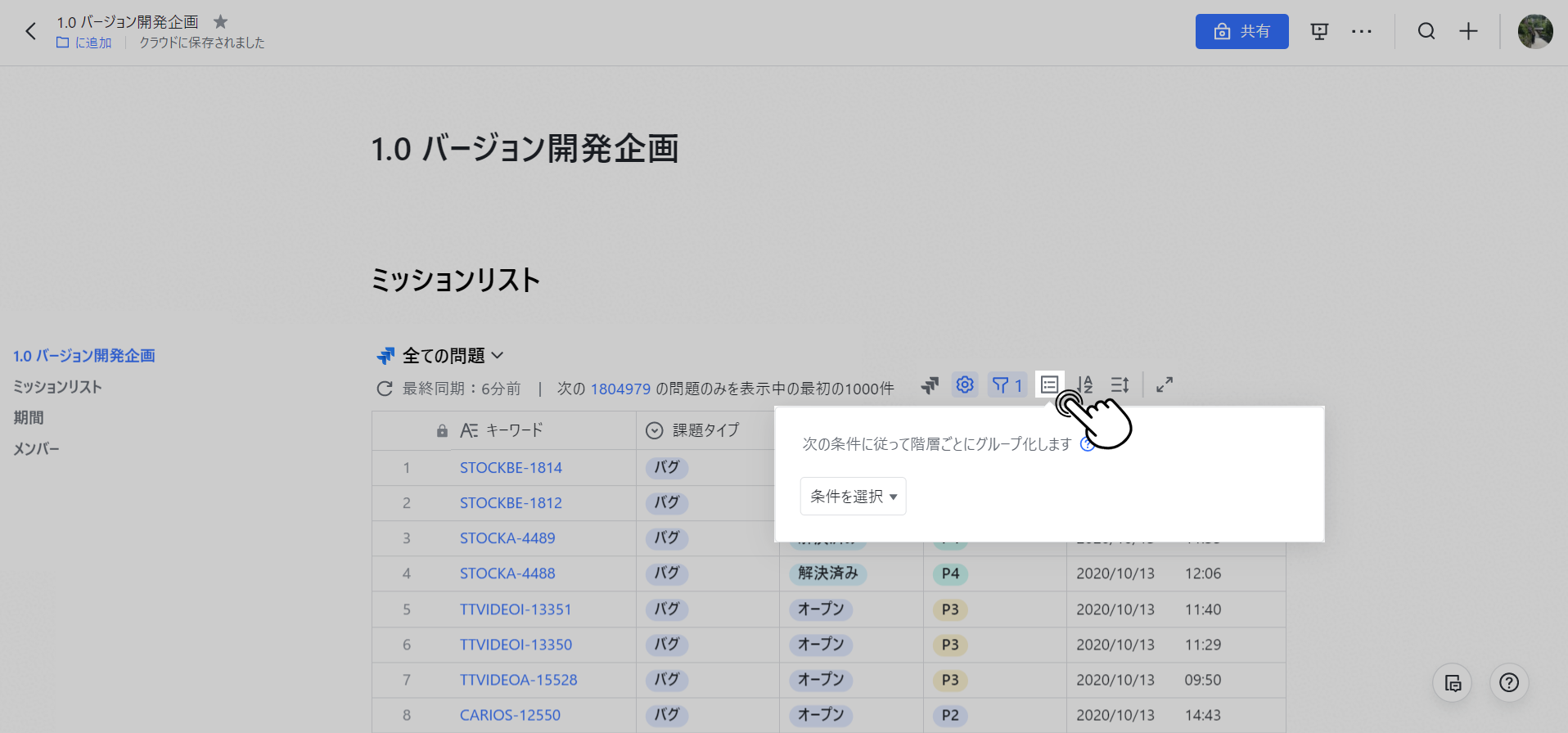Screen dimensions: 1568x733
Task: Click the row height icon
Action: (x=1120, y=384)
